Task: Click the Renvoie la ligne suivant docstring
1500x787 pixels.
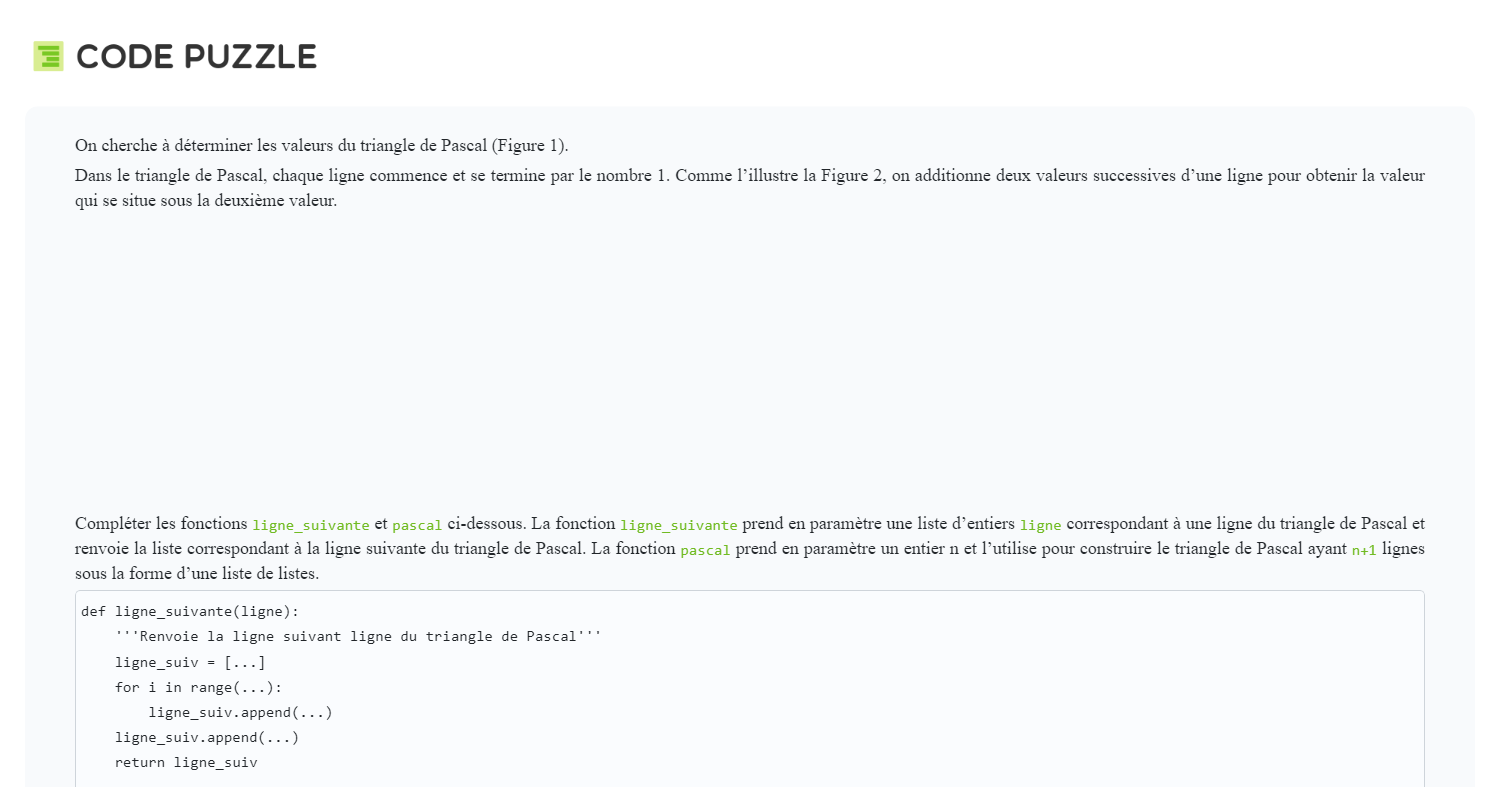Action: coord(358,637)
